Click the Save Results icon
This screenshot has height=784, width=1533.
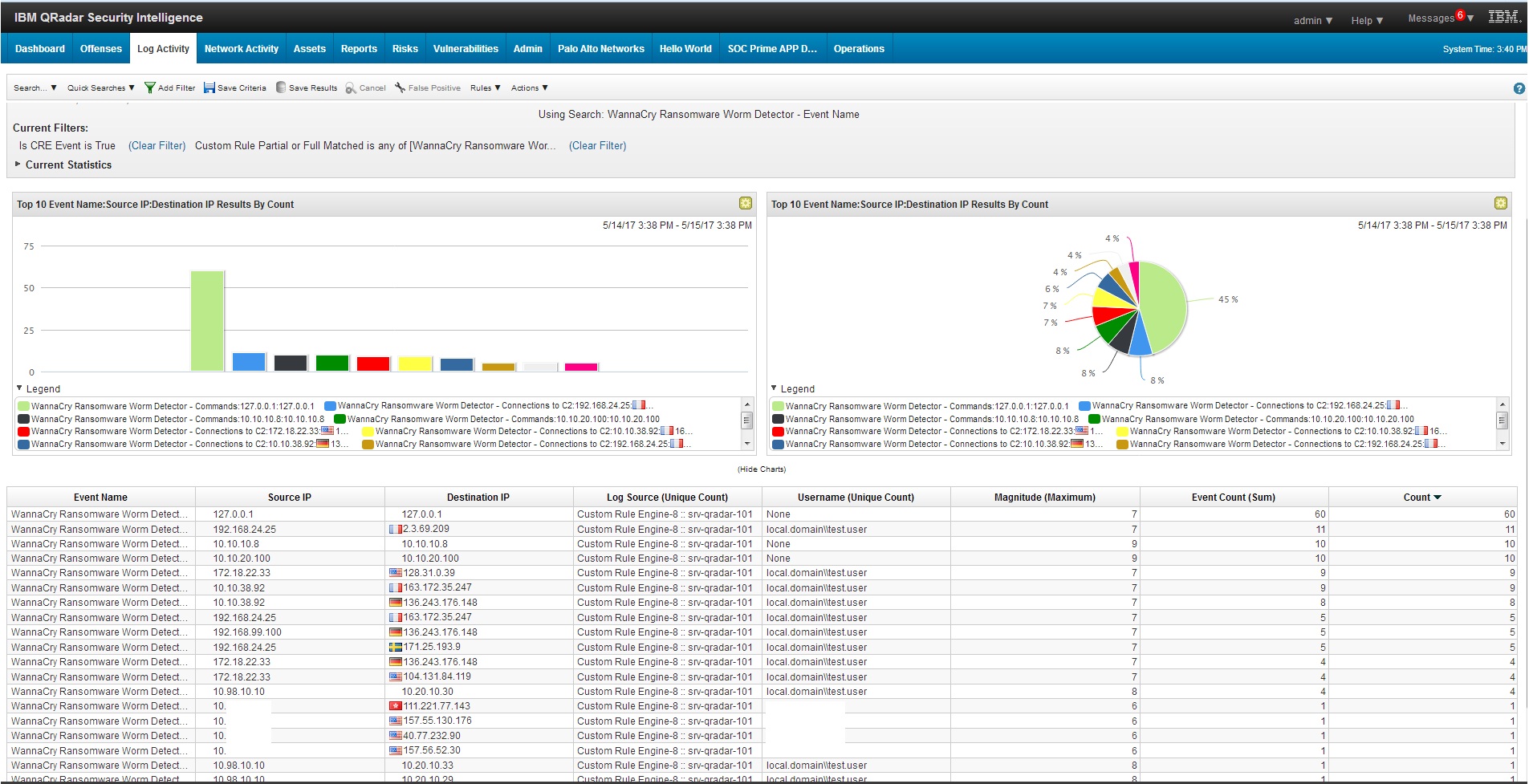coord(281,87)
